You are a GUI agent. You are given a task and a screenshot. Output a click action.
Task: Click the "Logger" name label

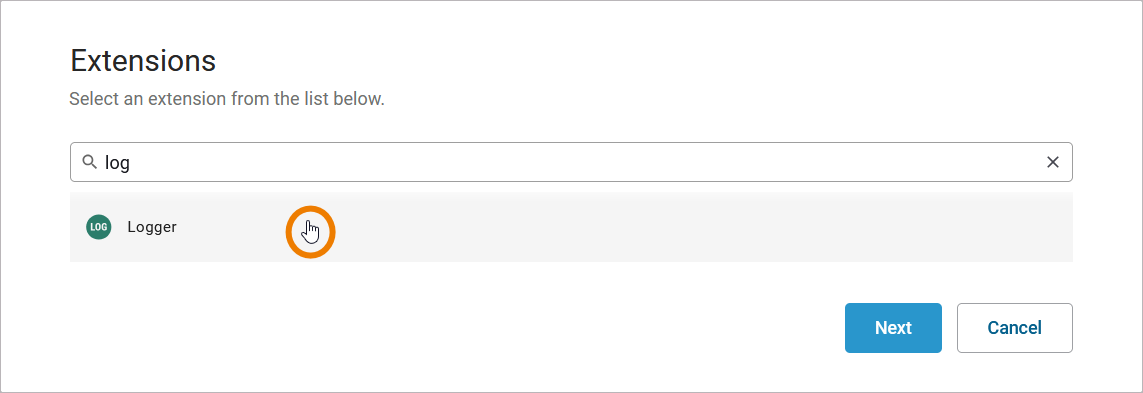pos(152,227)
